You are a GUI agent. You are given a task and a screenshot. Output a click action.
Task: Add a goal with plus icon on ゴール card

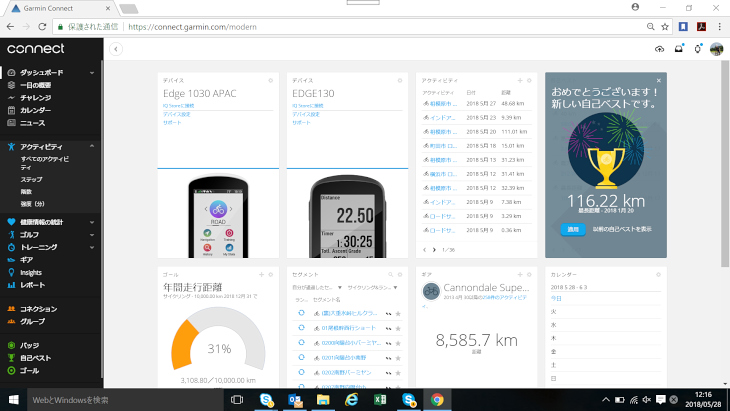tap(261, 275)
